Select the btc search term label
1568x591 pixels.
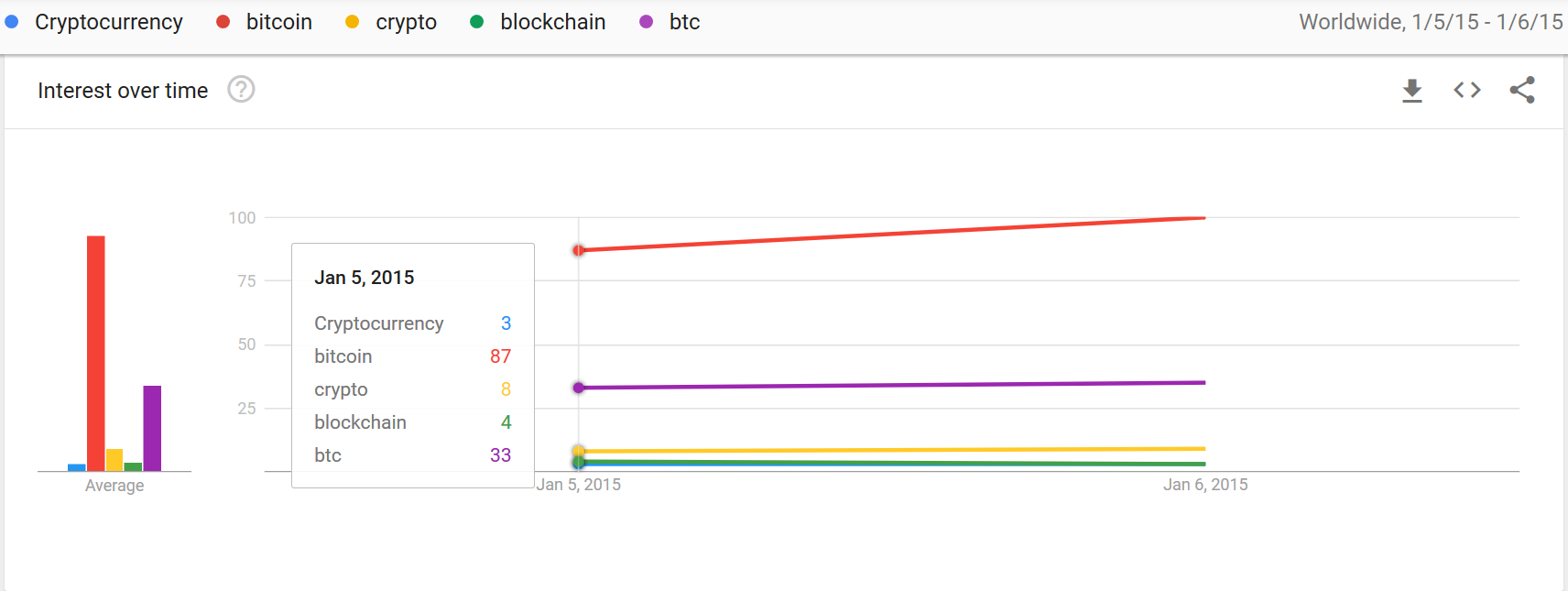tap(685, 22)
